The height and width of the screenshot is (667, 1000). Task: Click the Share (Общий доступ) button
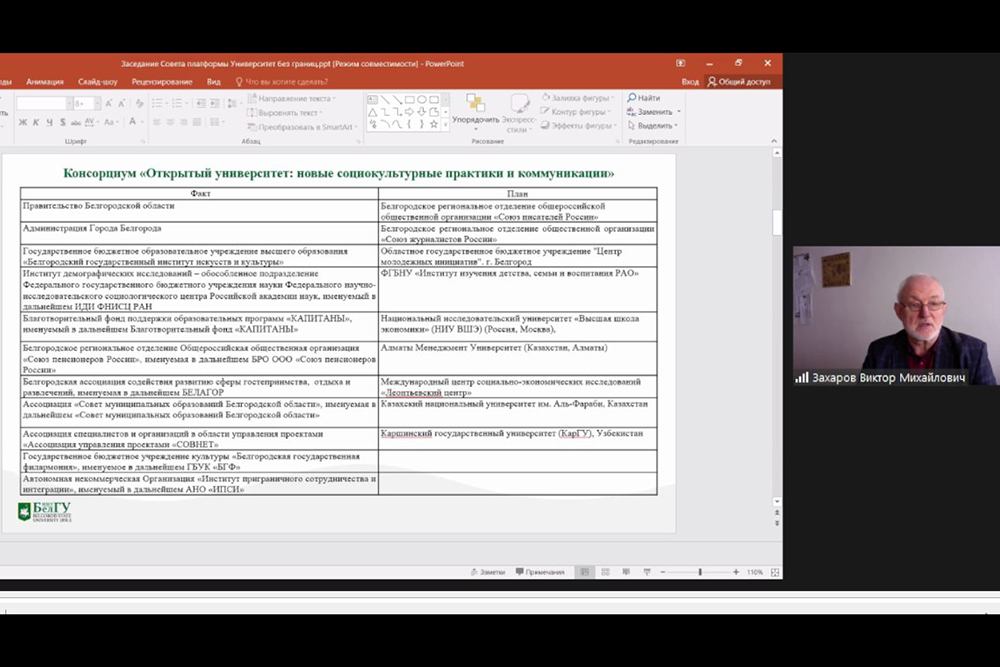click(739, 82)
